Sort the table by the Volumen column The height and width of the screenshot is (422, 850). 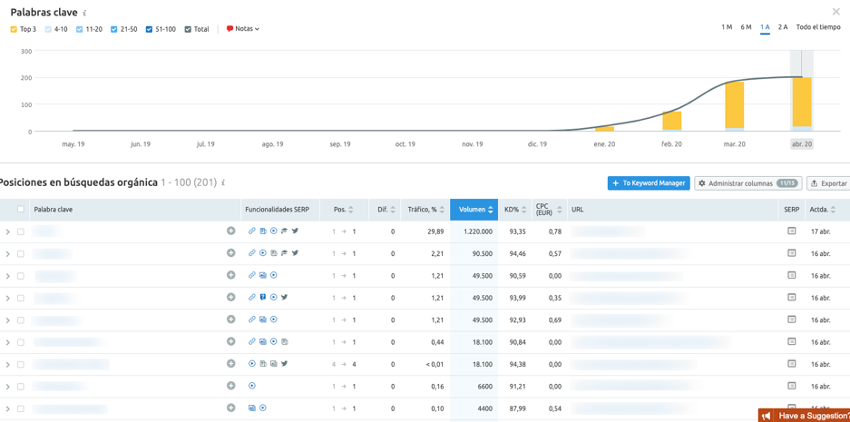(473, 210)
